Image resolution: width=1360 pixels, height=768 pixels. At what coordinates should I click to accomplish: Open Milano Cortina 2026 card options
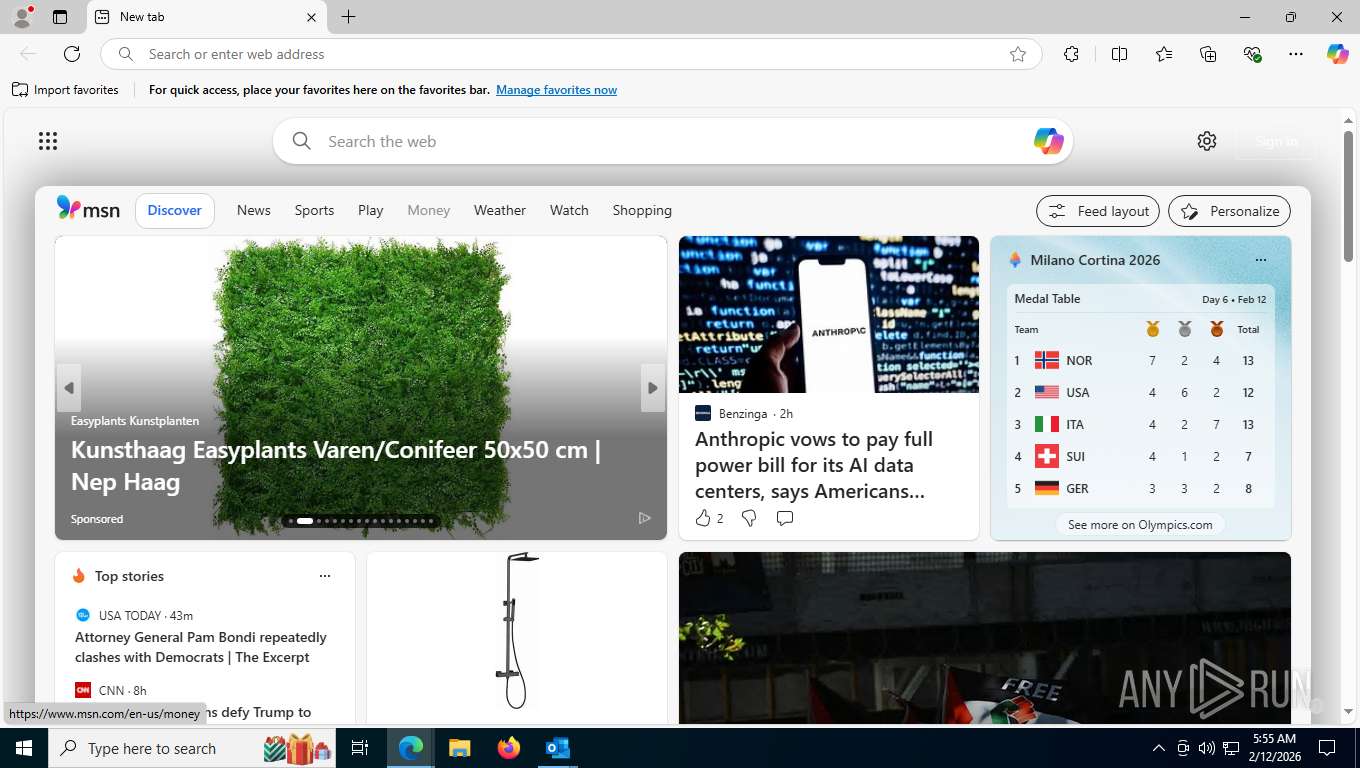1260,260
